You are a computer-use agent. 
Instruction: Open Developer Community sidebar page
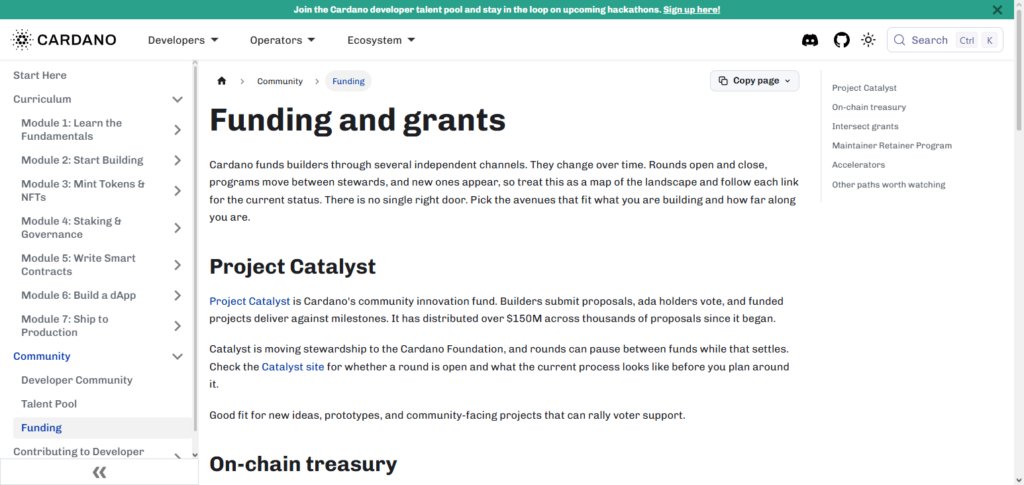tap(76, 380)
